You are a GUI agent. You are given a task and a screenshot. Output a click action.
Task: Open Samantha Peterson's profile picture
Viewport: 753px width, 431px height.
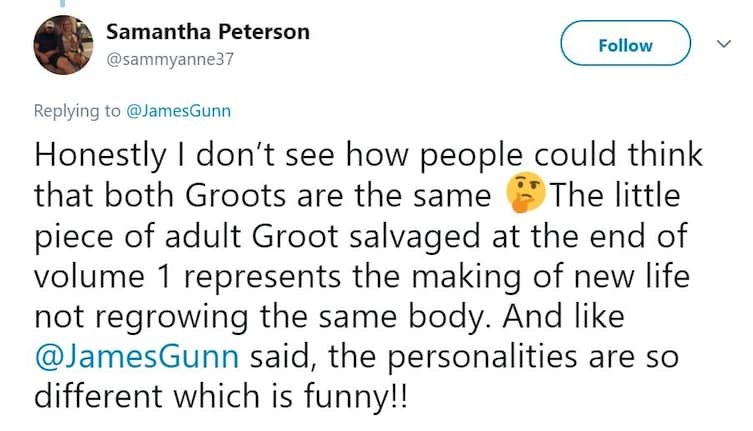pos(63,45)
